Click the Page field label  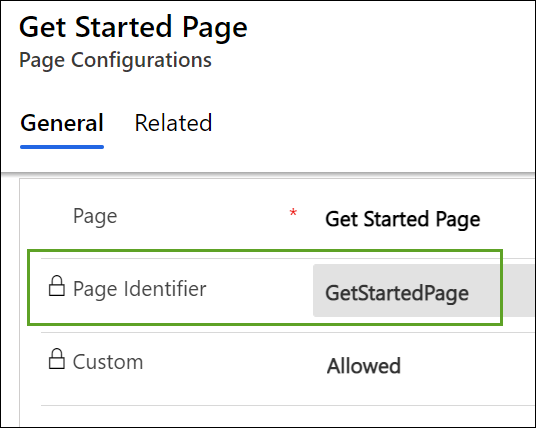coord(95,216)
